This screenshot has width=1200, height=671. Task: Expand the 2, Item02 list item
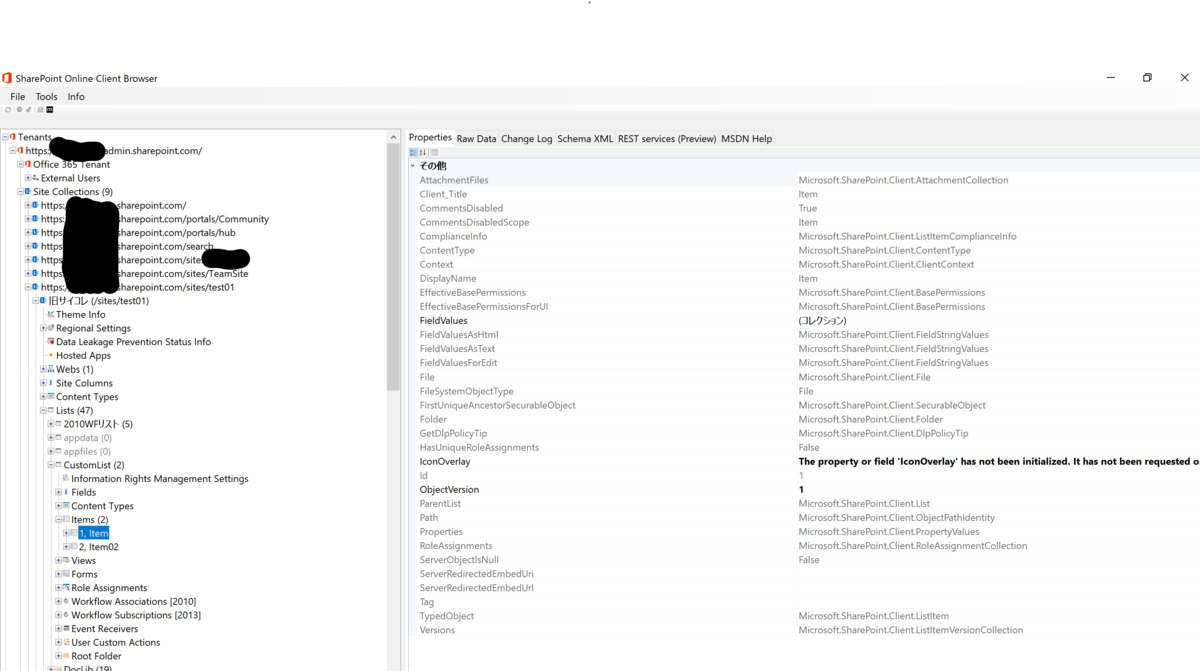coord(66,547)
